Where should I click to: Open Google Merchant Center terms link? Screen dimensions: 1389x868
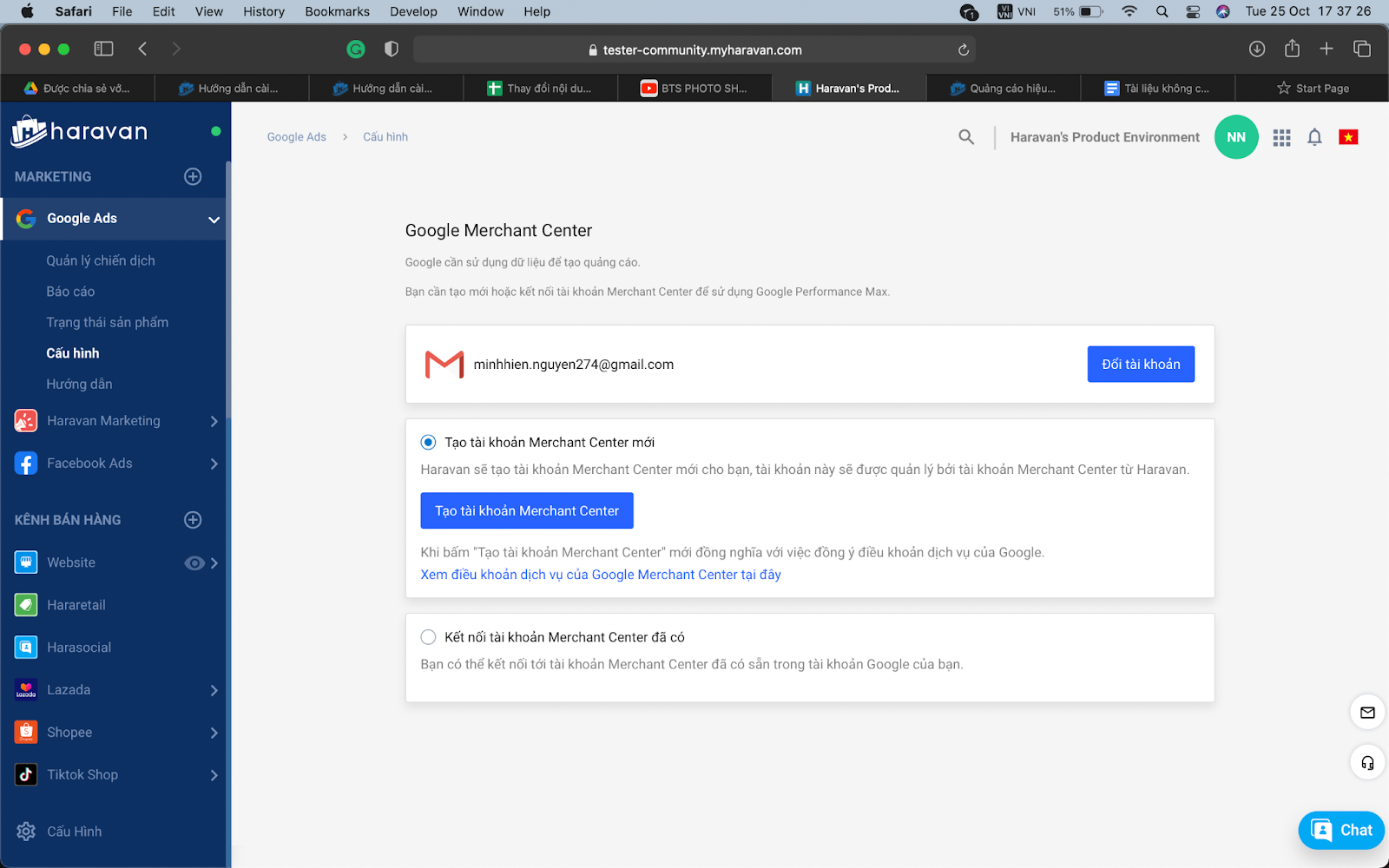tap(601, 575)
